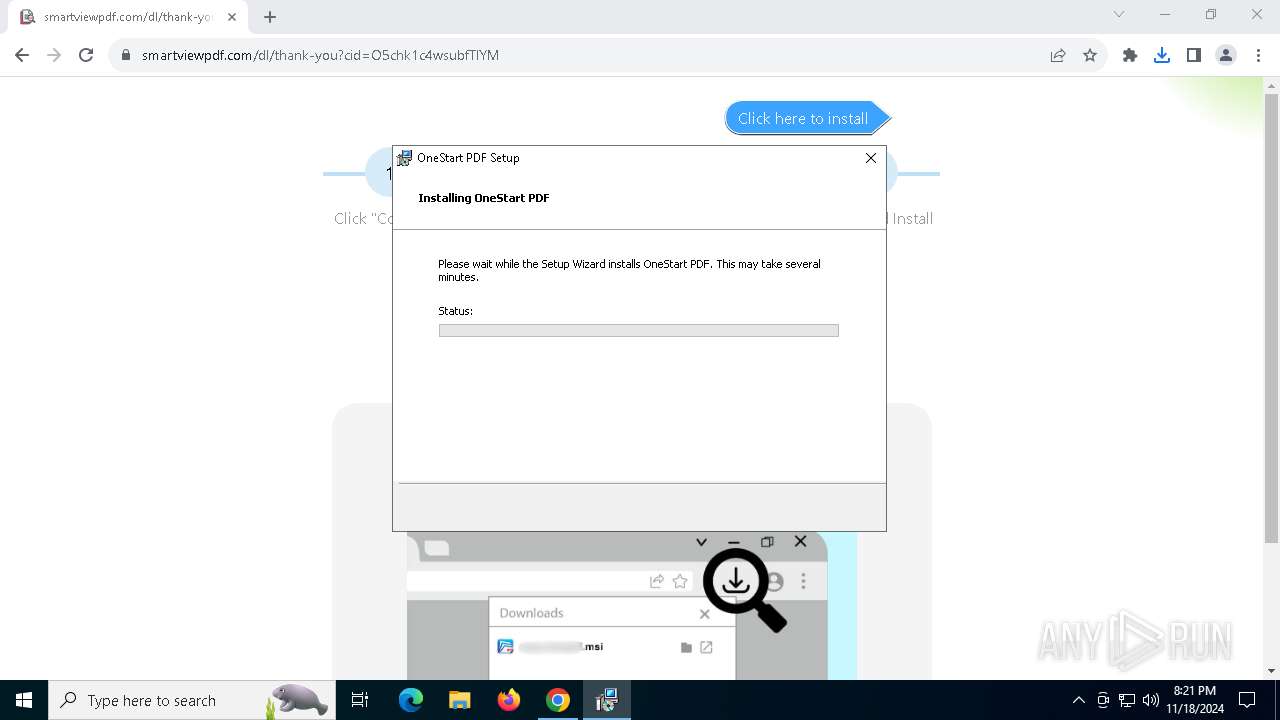Screen dimensions: 1280x720
Task: Open new tab with plus button
Action: point(270,17)
